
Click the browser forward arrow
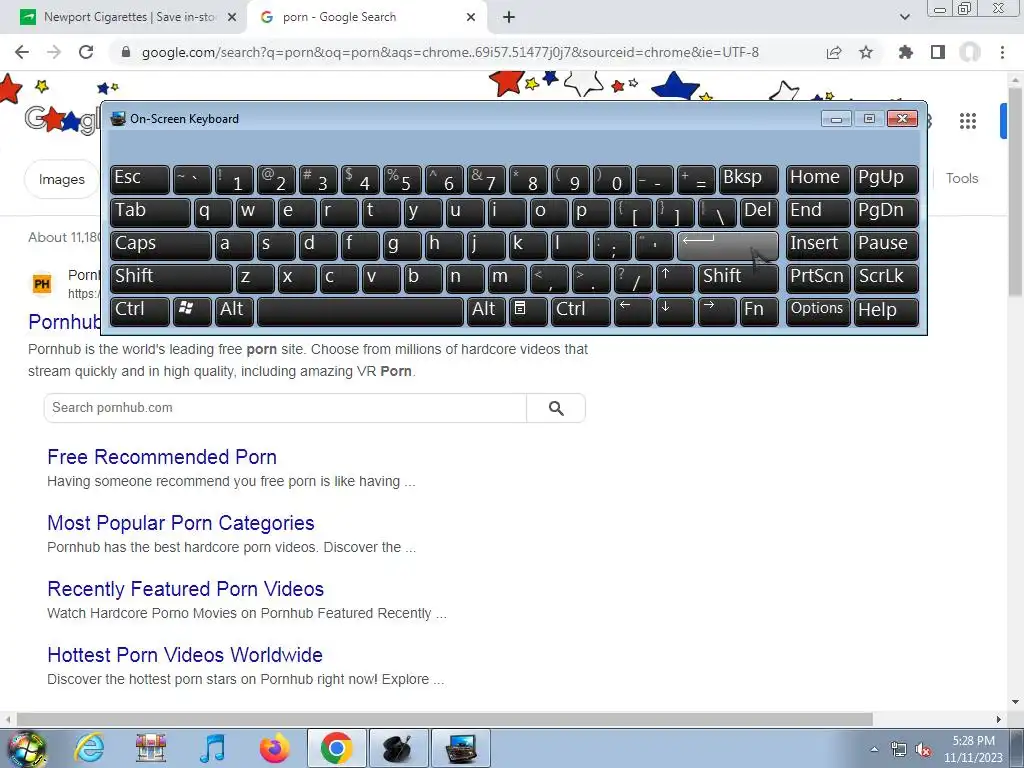click(x=54, y=52)
